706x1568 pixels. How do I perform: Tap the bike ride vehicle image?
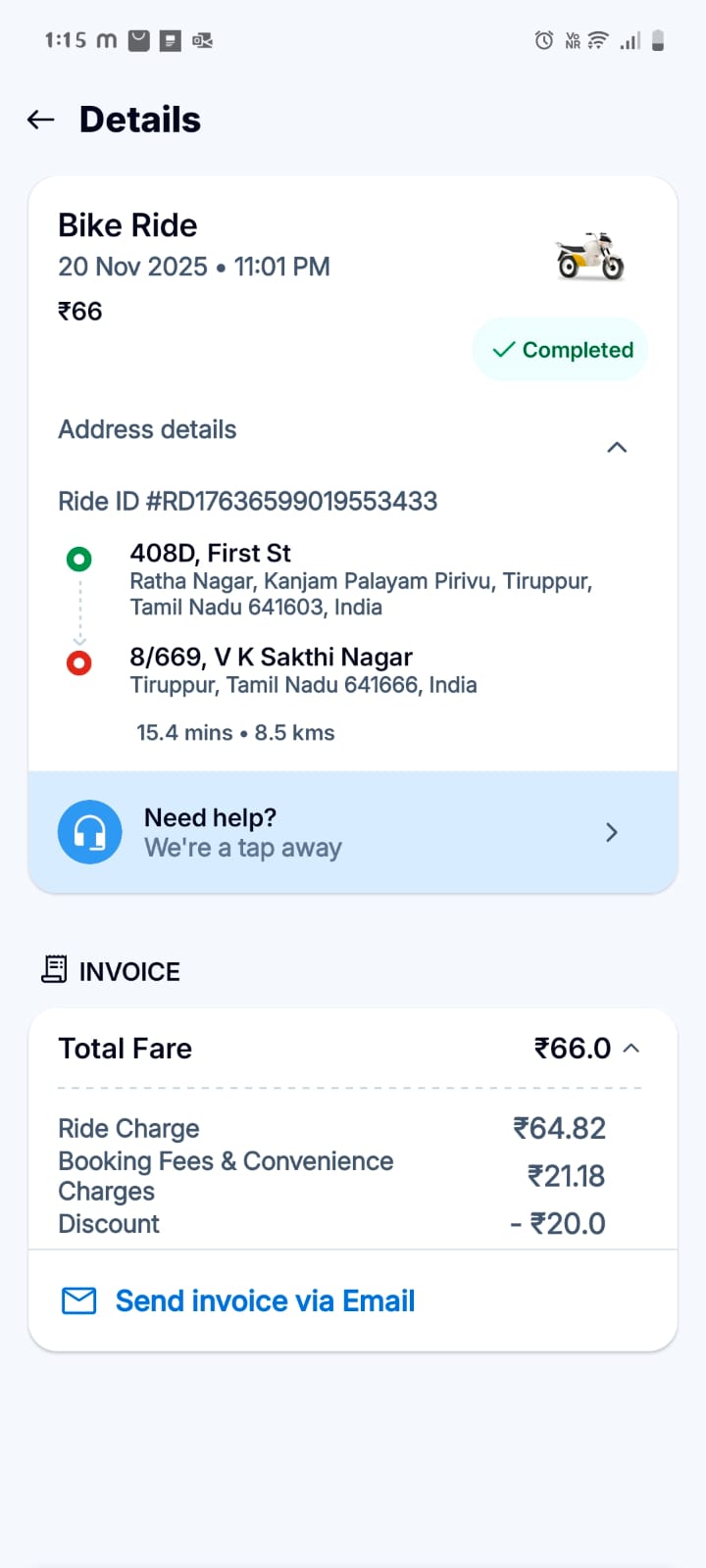(590, 257)
